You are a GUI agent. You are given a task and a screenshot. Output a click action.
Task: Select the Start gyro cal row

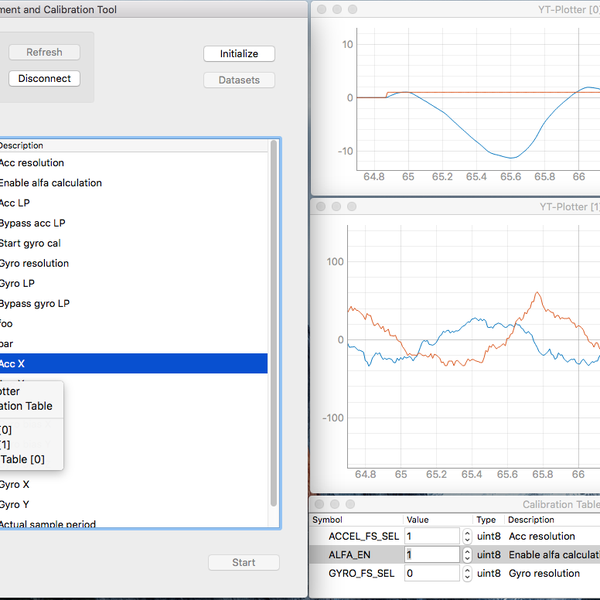[130, 243]
